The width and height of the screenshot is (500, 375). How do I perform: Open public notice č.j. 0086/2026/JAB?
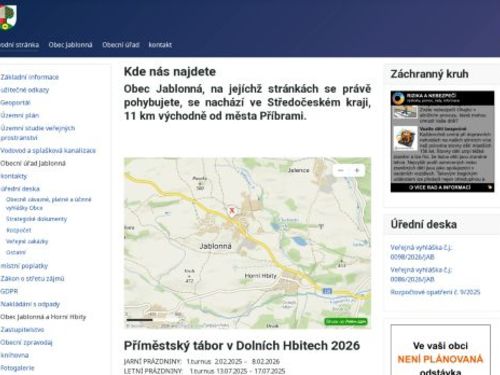[x=421, y=274]
